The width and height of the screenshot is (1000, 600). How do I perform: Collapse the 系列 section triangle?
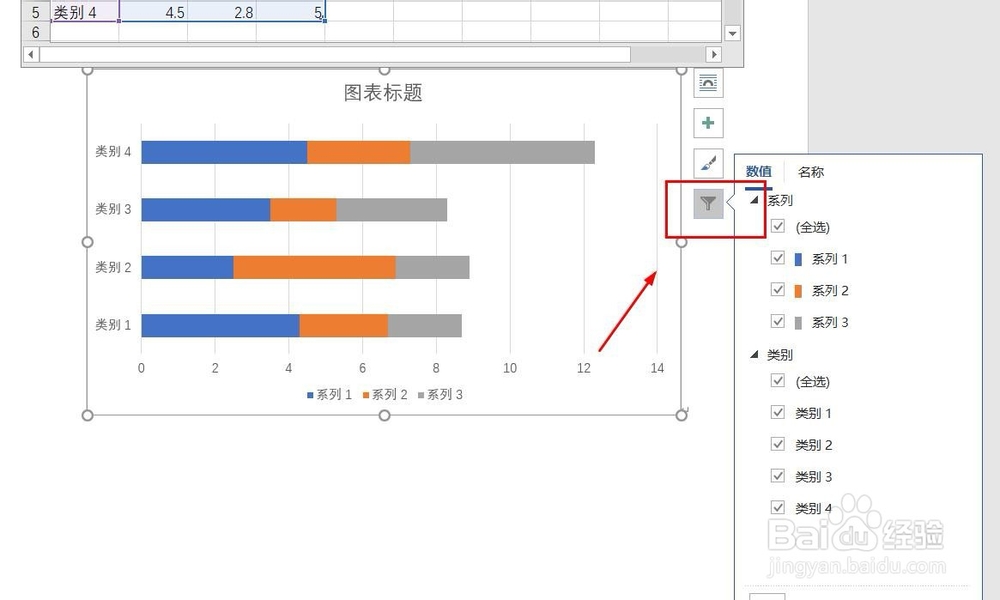pyautogui.click(x=757, y=199)
